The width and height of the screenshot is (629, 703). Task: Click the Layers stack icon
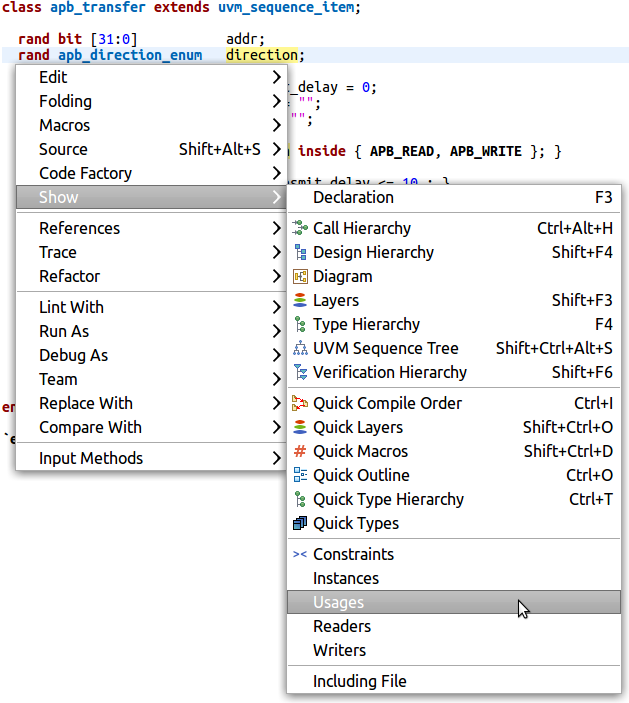click(x=300, y=300)
